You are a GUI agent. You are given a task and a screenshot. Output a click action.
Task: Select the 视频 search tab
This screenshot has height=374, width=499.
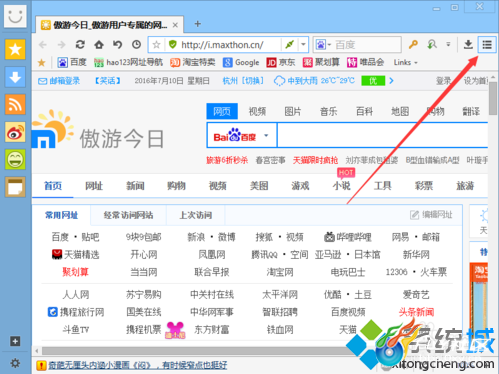[257, 111]
